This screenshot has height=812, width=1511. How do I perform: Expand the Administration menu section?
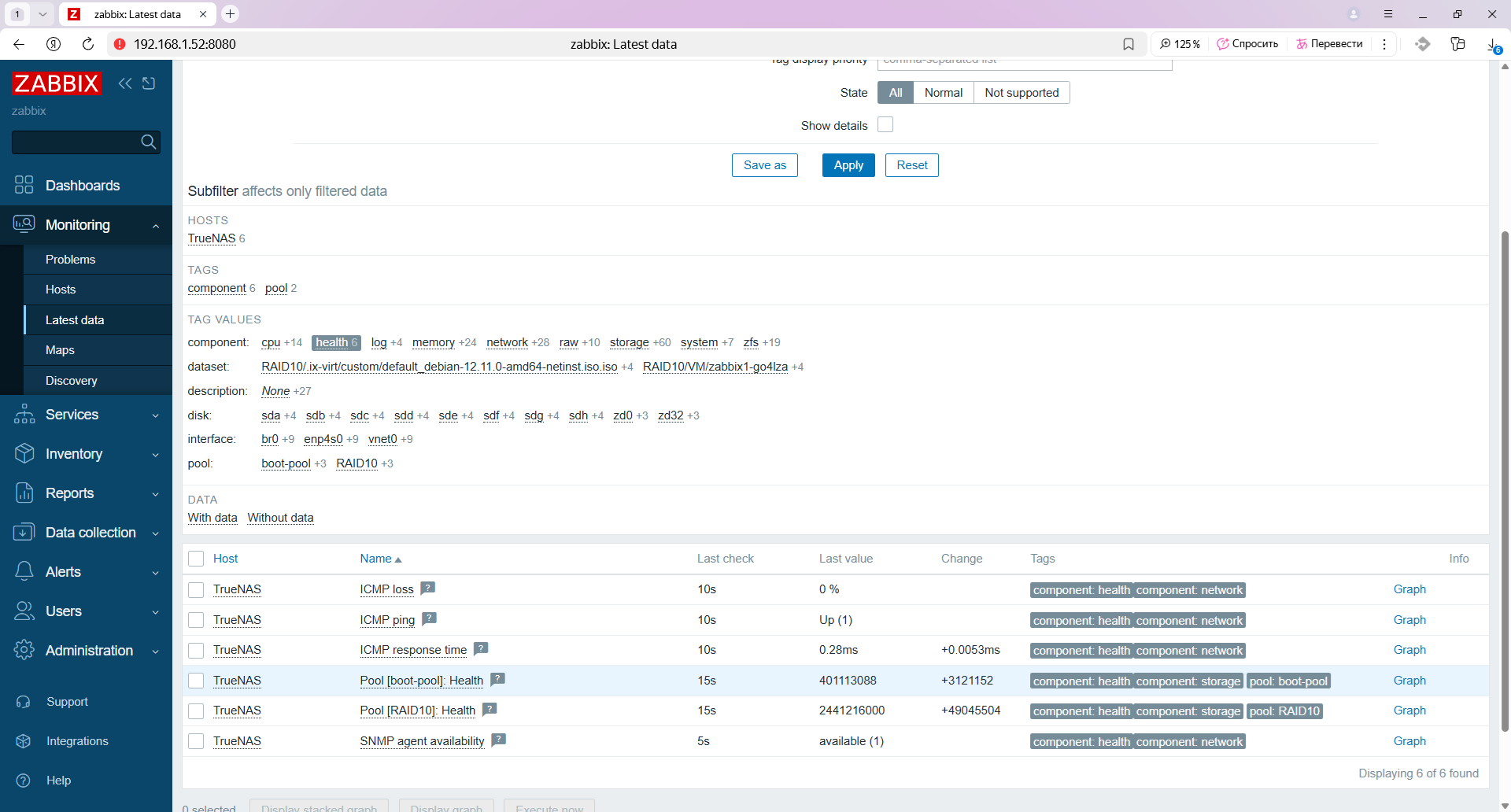click(x=87, y=651)
